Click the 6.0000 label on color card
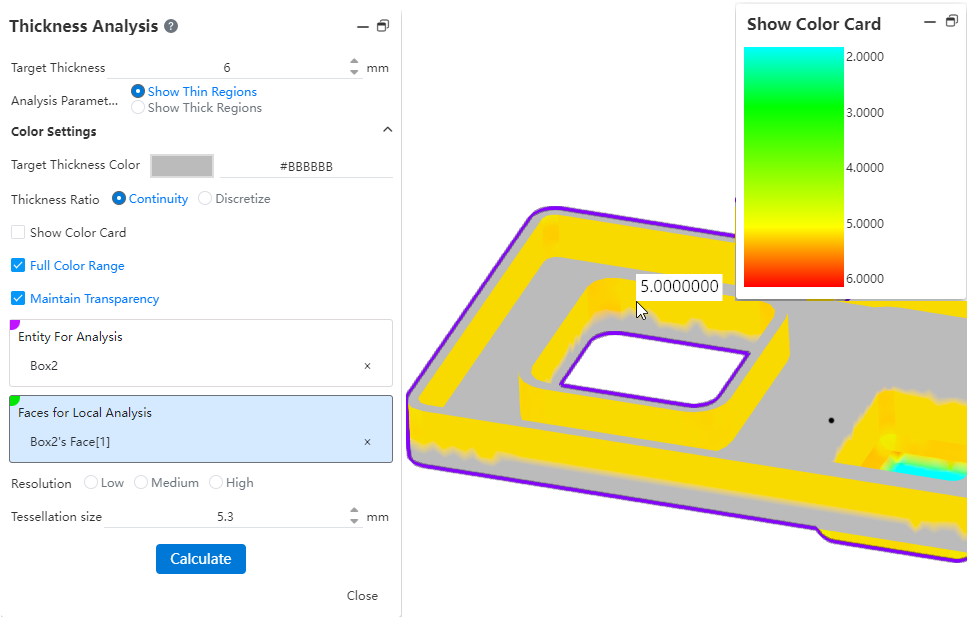This screenshot has width=967, height=638. pyautogui.click(x=865, y=279)
